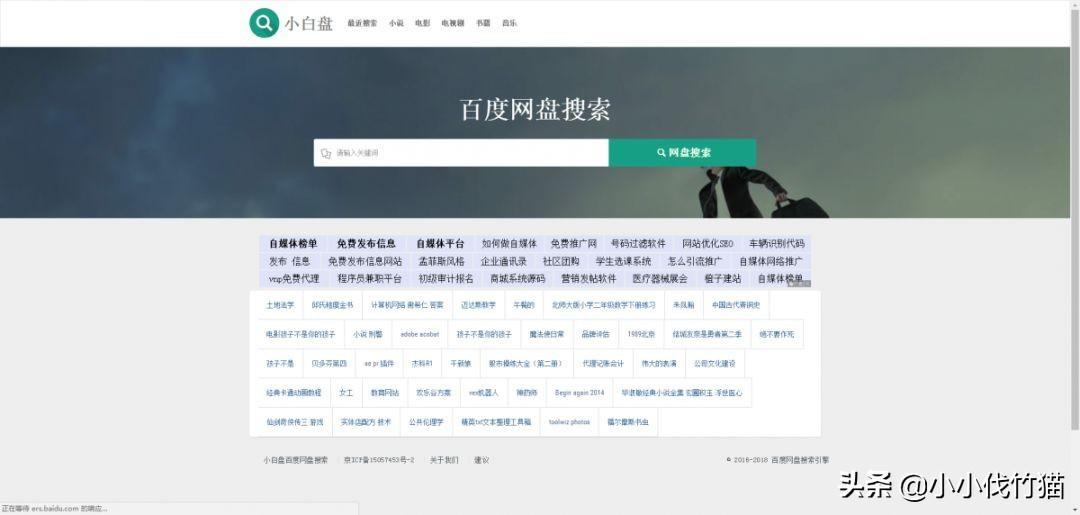Click the 建议 footer link

(481, 460)
